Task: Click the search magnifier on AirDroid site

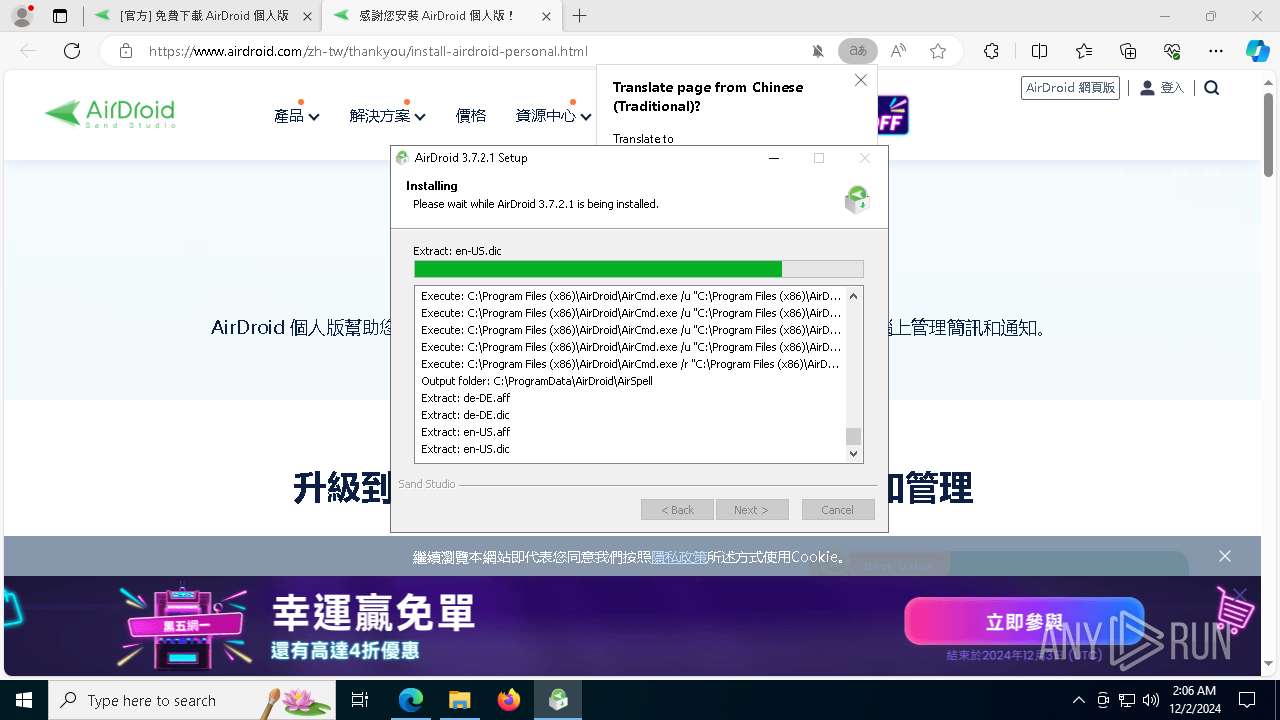Action: 1212,88
